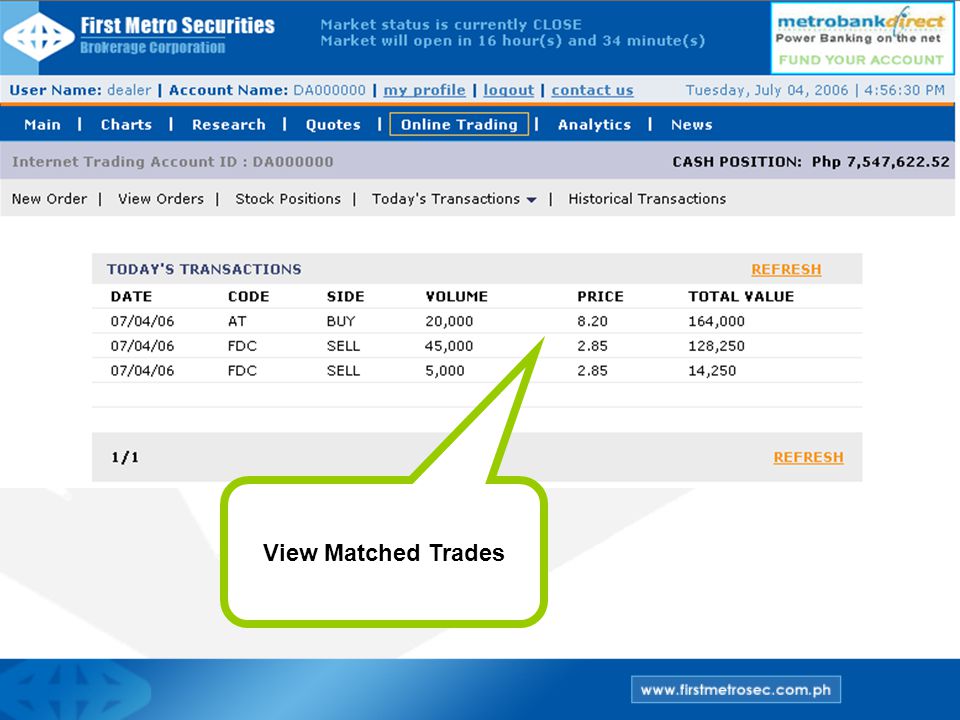The height and width of the screenshot is (720, 960).
Task: Go to the Main menu tab
Action: pos(42,124)
